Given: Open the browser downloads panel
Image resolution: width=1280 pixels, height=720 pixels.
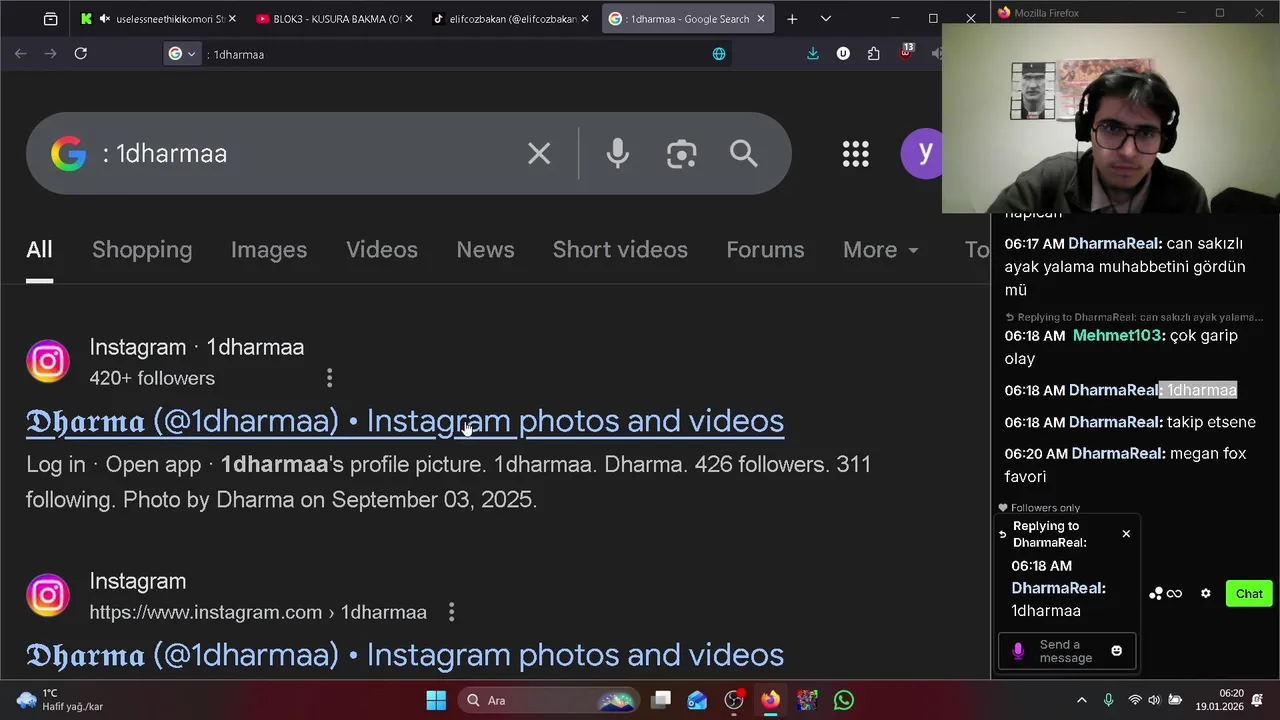Looking at the screenshot, I should tap(813, 54).
